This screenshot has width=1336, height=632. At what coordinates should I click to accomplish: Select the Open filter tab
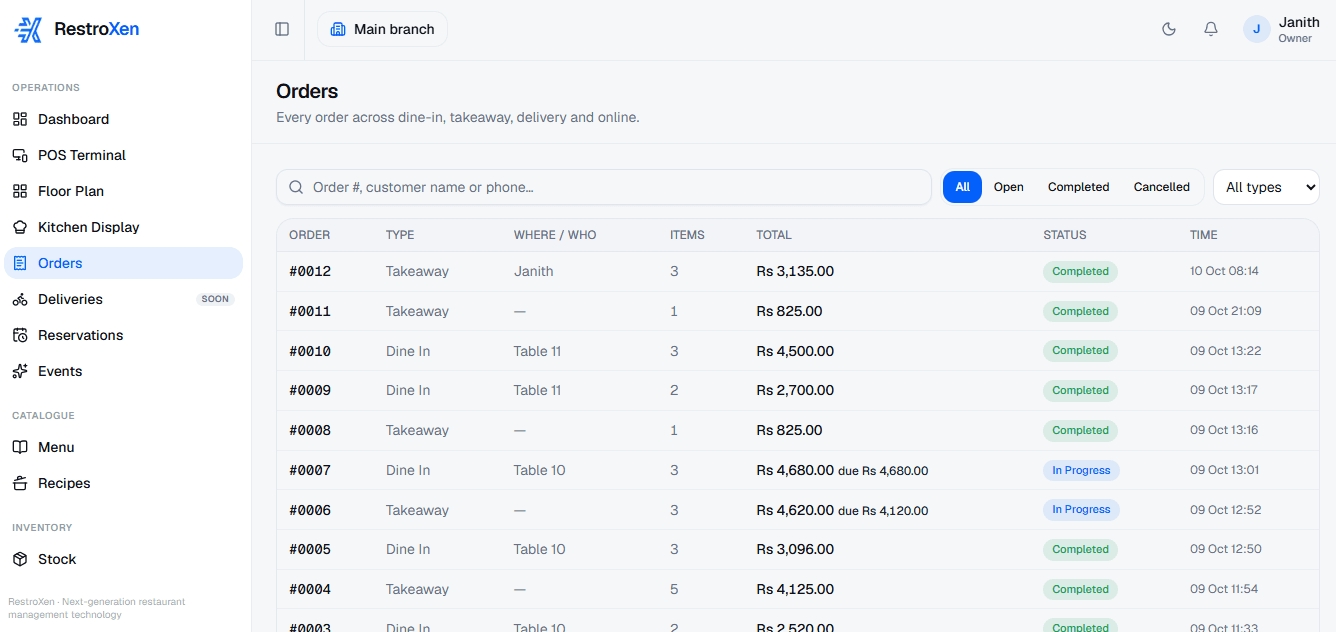pos(1008,187)
